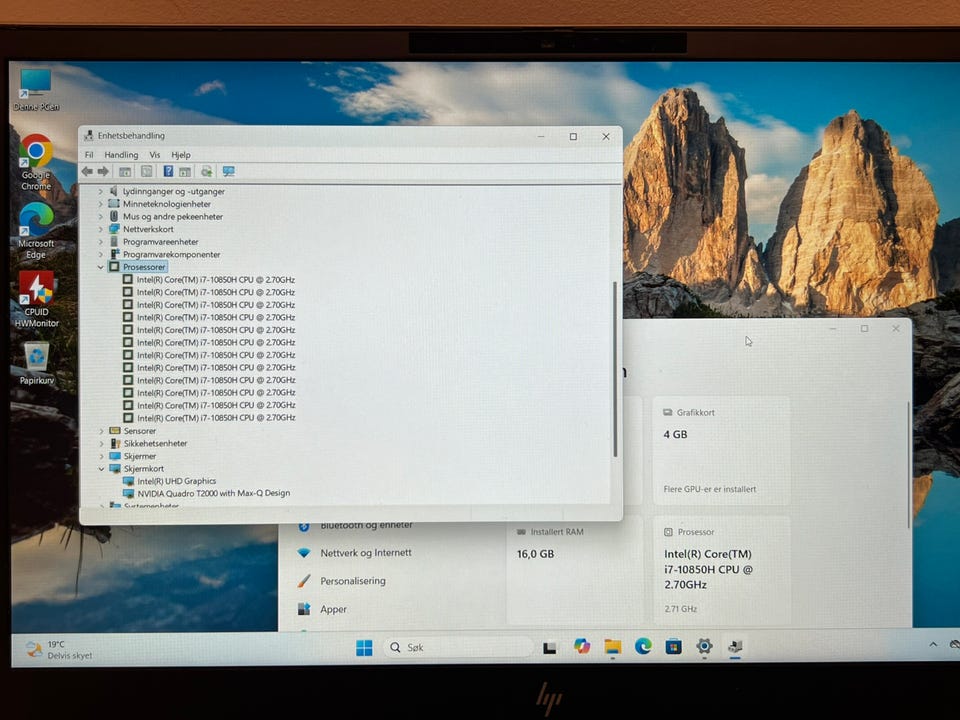Expand Minneteknologienheter node
Image resolution: width=960 pixels, height=720 pixels.
(101, 204)
